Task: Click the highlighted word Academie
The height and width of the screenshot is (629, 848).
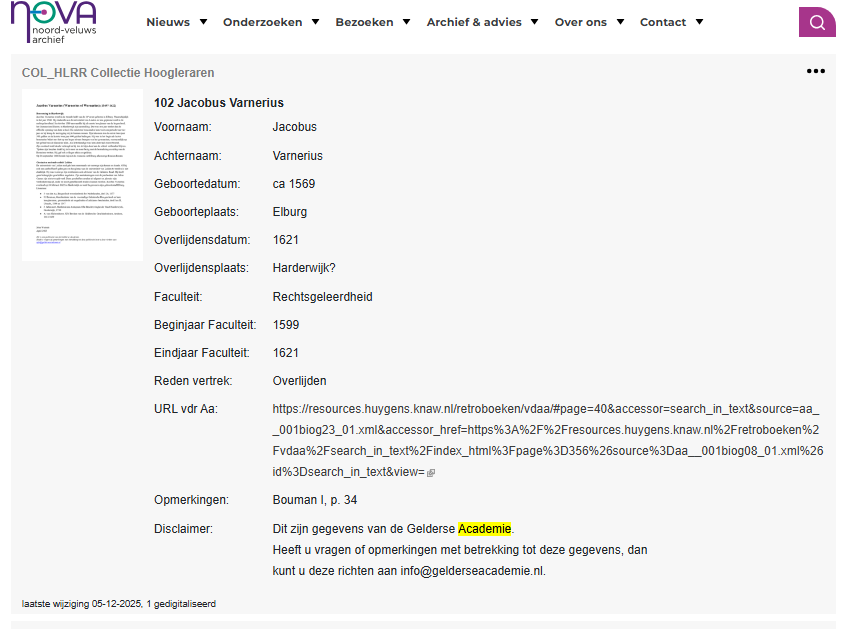Action: pos(484,529)
